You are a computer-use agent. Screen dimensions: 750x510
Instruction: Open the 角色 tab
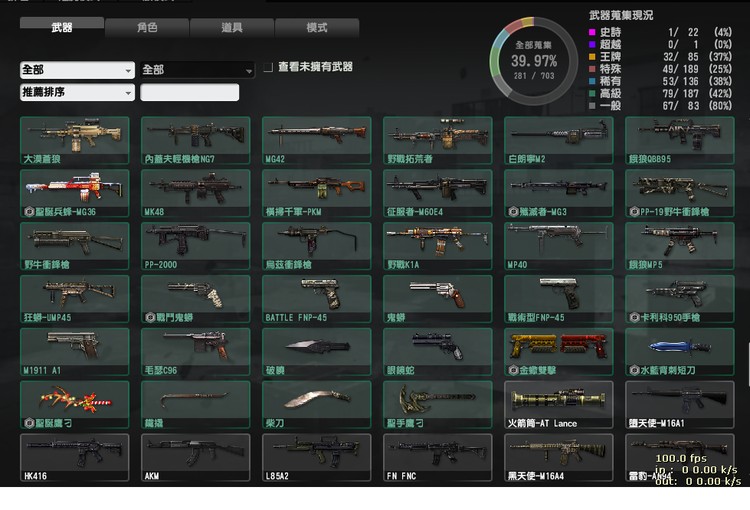146,27
